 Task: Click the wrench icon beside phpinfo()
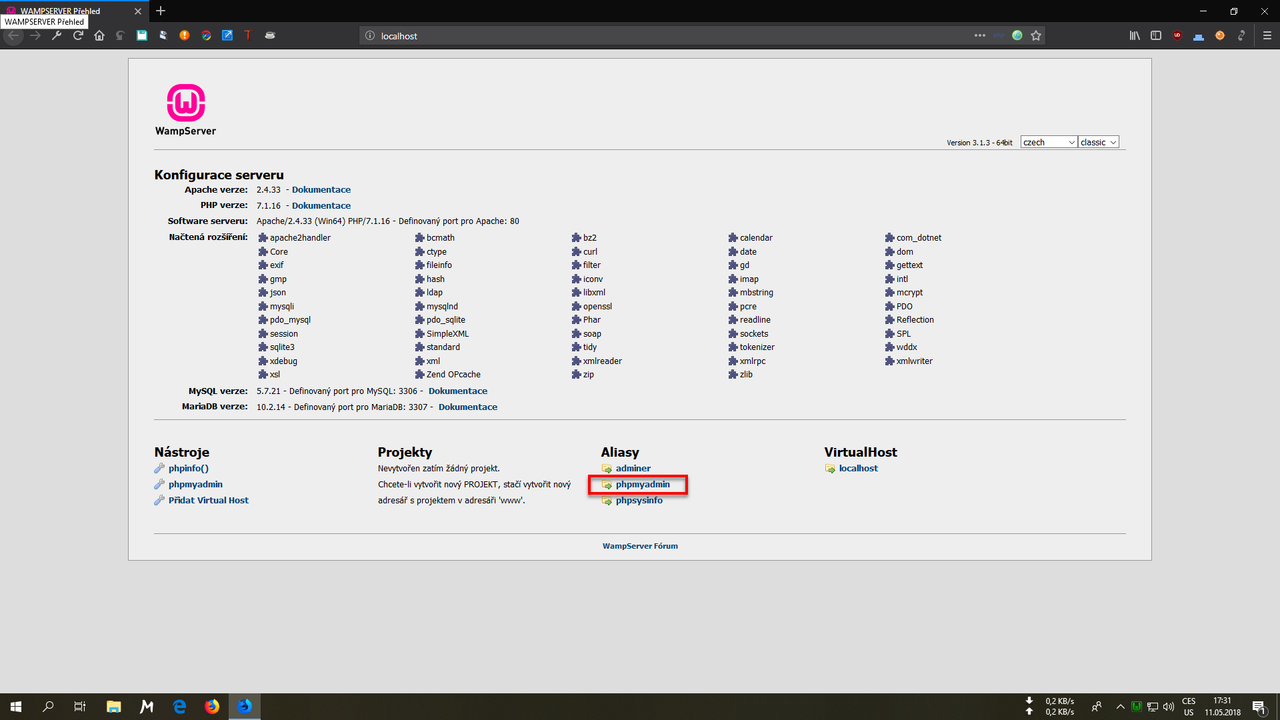point(159,468)
